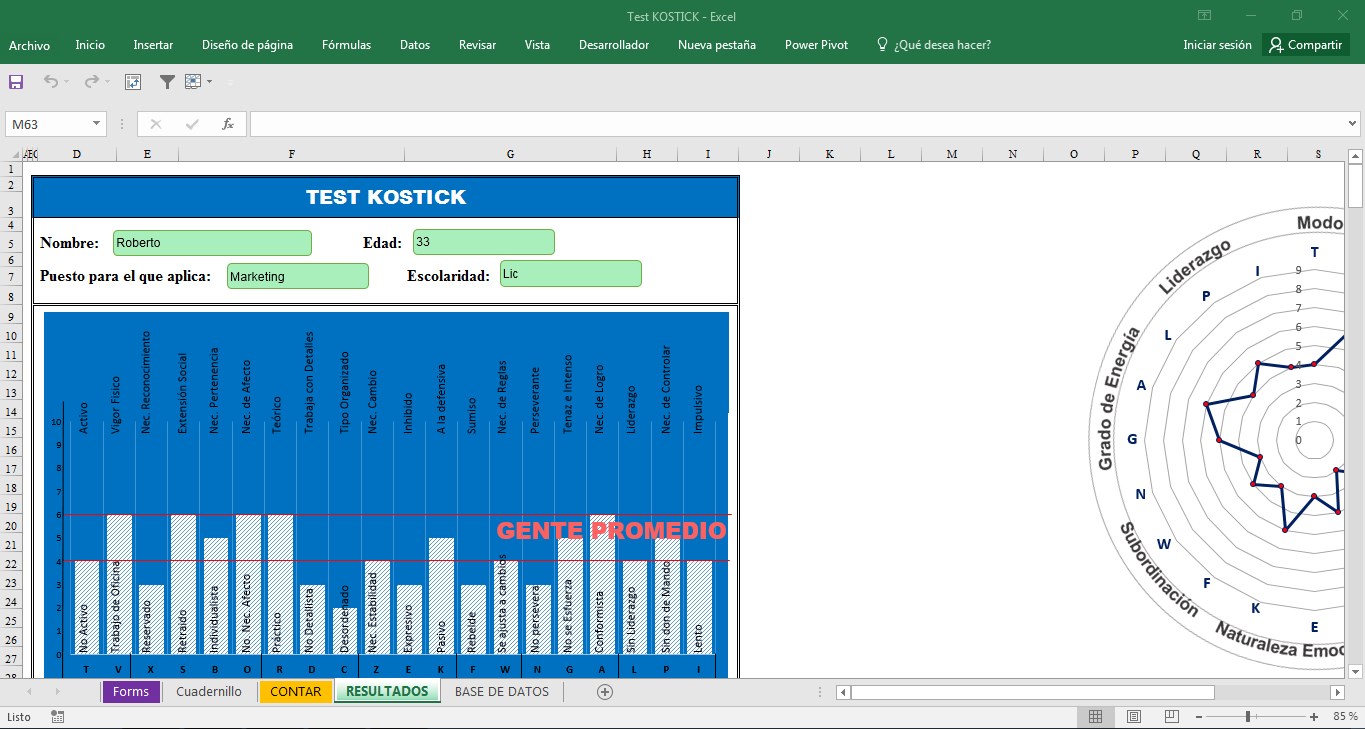Open the Name Box dropdown arrow
Screen dimensions: 1365x729
(97, 124)
